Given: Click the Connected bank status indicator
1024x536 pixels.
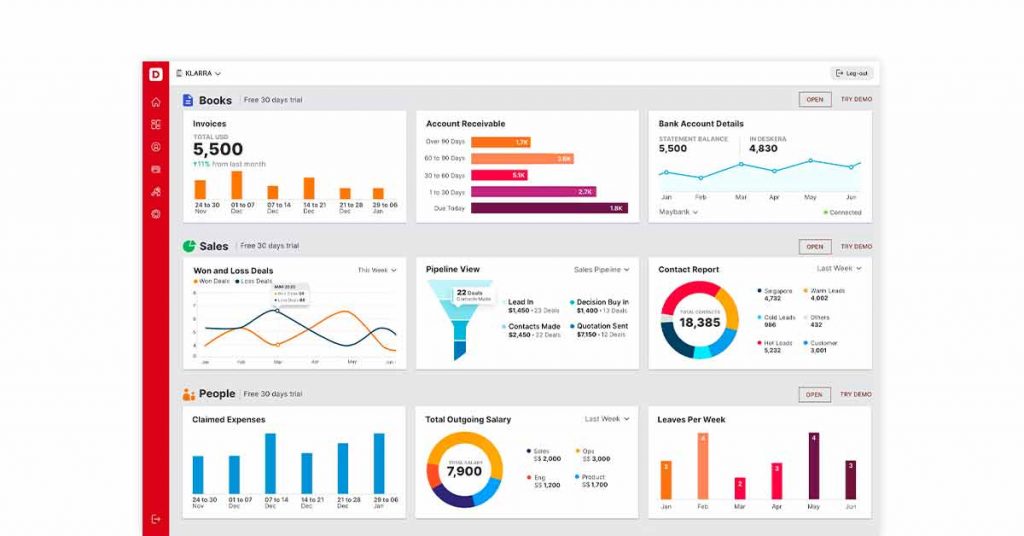Looking at the screenshot, I should (842, 212).
